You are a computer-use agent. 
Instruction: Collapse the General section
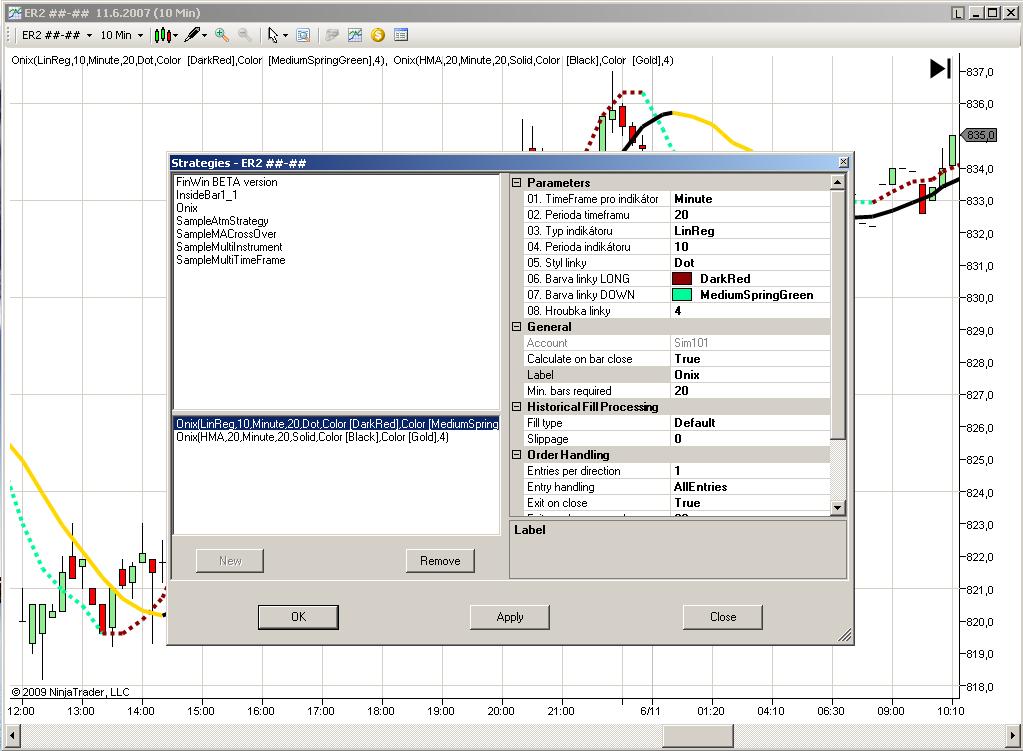[x=517, y=327]
